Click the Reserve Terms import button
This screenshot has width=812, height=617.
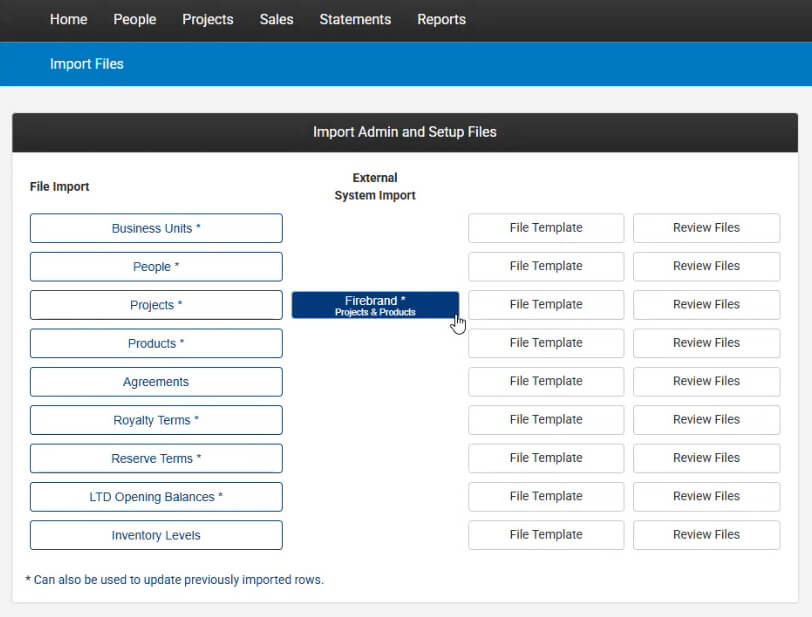click(156, 458)
